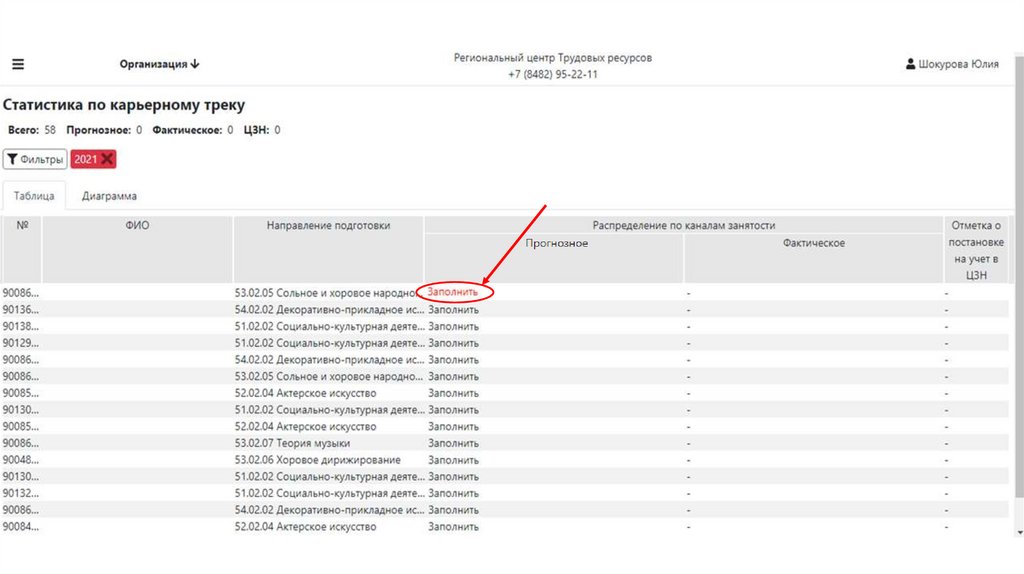Click the user icon beside Шокурова Юлия
The width and height of the screenshot is (1024, 574).
910,64
